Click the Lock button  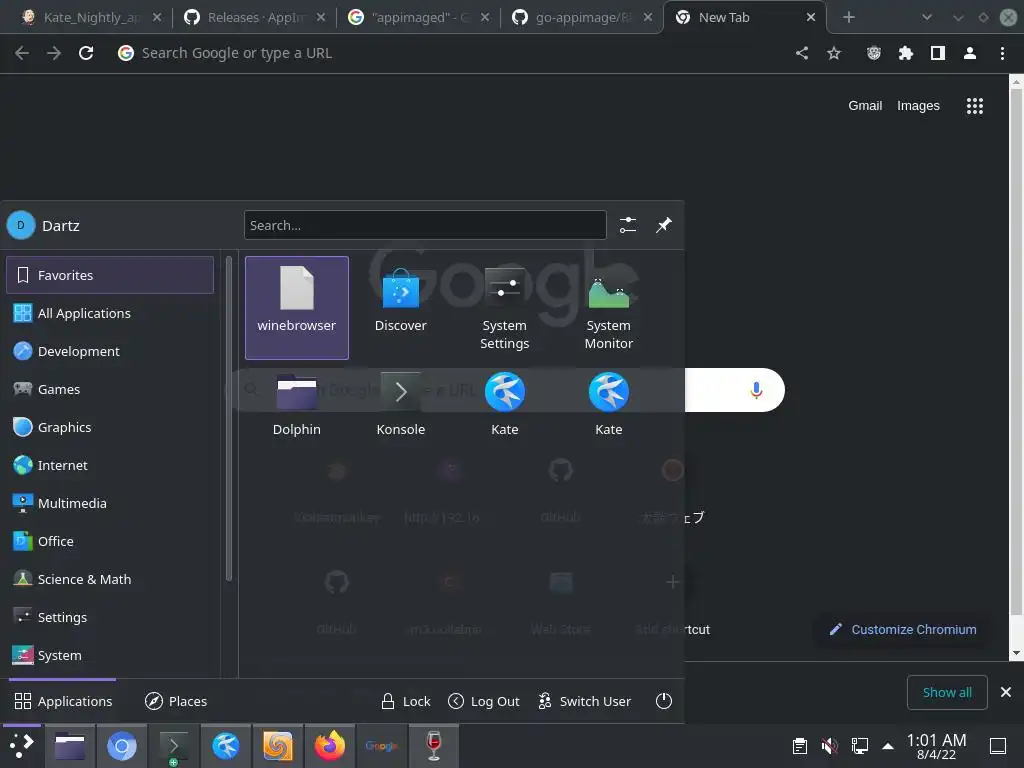(x=406, y=701)
